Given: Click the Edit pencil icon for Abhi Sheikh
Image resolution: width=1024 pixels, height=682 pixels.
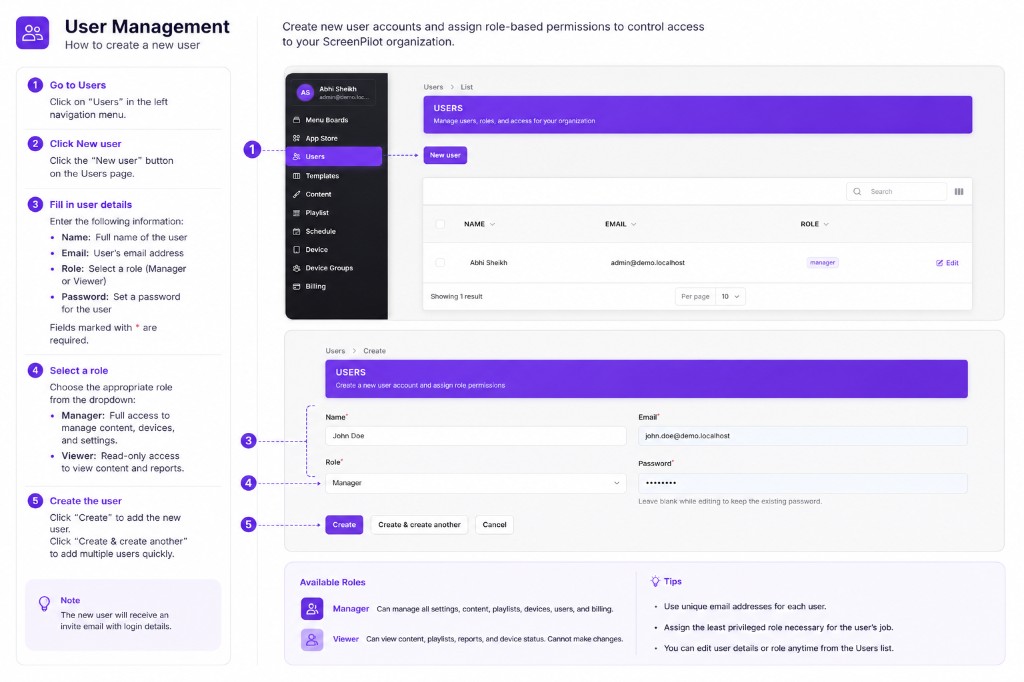Looking at the screenshot, I should click(939, 263).
